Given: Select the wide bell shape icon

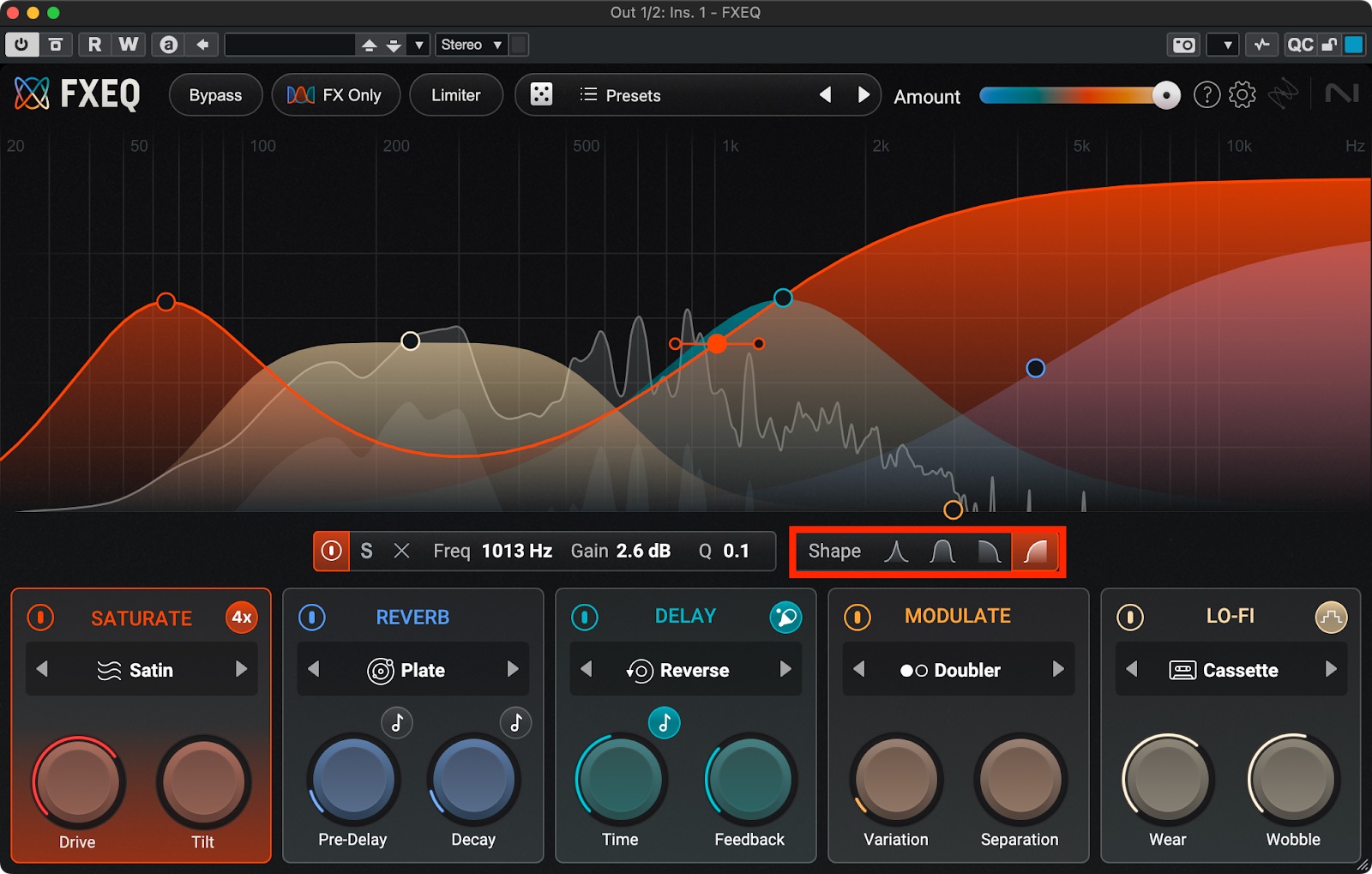Looking at the screenshot, I should pyautogui.click(x=942, y=552).
